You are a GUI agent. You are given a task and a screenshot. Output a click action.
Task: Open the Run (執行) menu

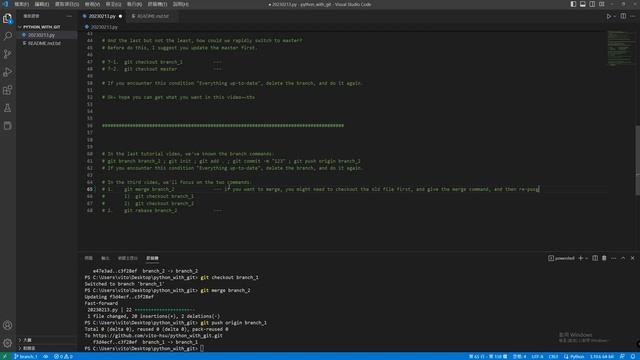point(135,4)
